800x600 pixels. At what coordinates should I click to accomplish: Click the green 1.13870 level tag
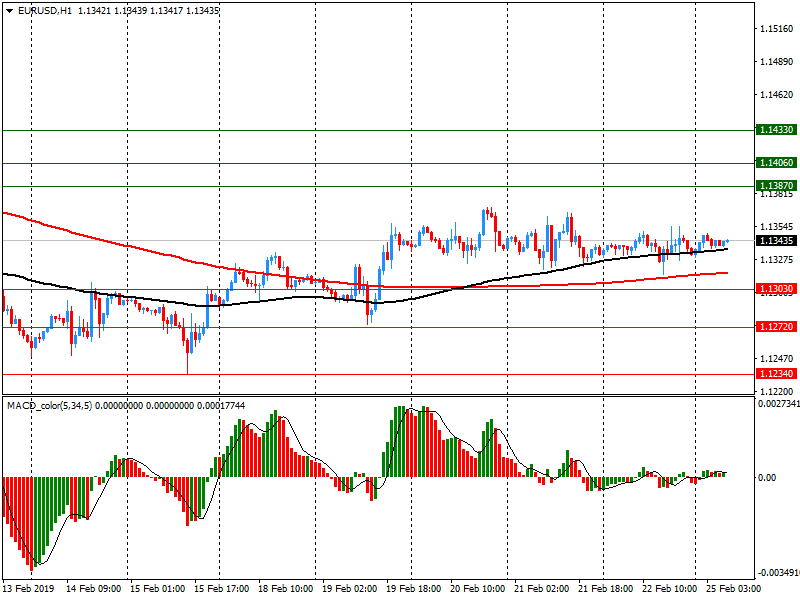tap(776, 186)
